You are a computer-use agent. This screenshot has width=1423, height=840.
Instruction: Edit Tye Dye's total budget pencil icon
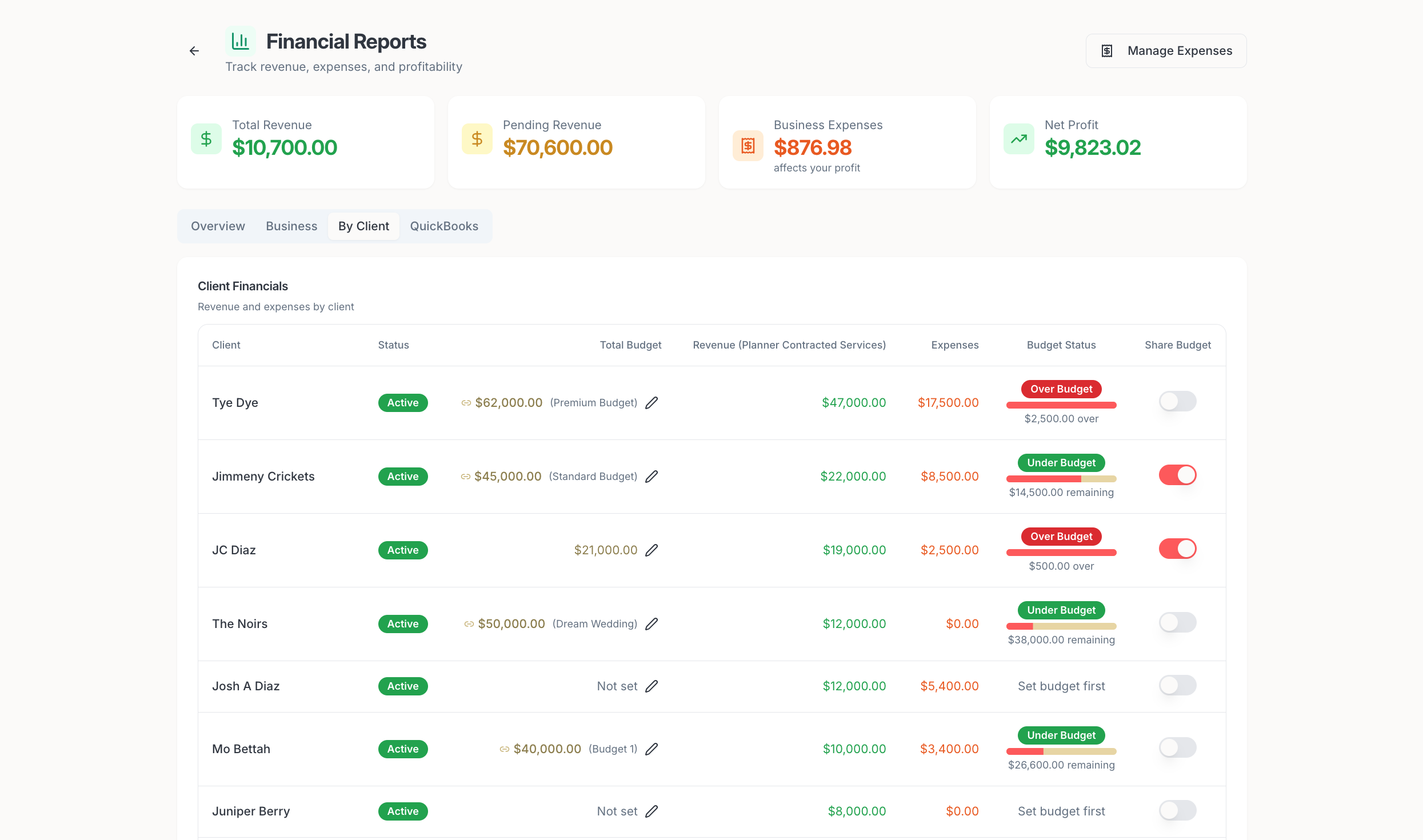[x=651, y=403]
